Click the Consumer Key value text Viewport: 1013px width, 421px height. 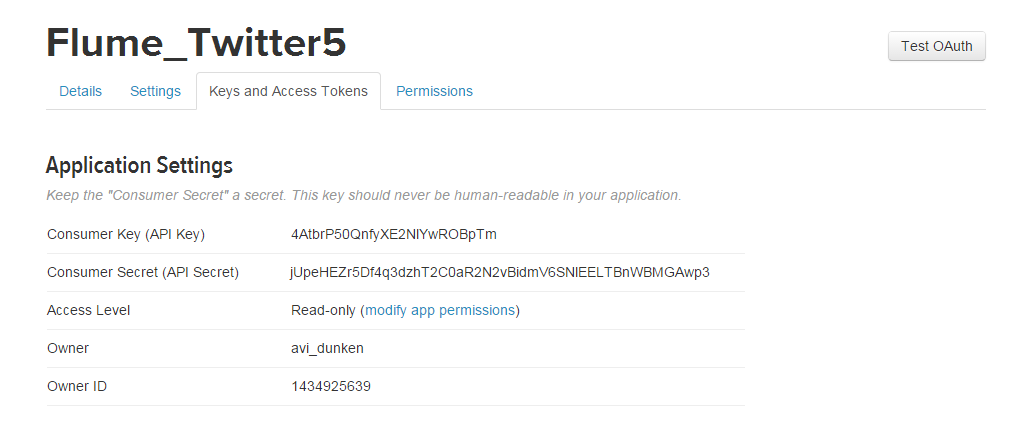[393, 234]
